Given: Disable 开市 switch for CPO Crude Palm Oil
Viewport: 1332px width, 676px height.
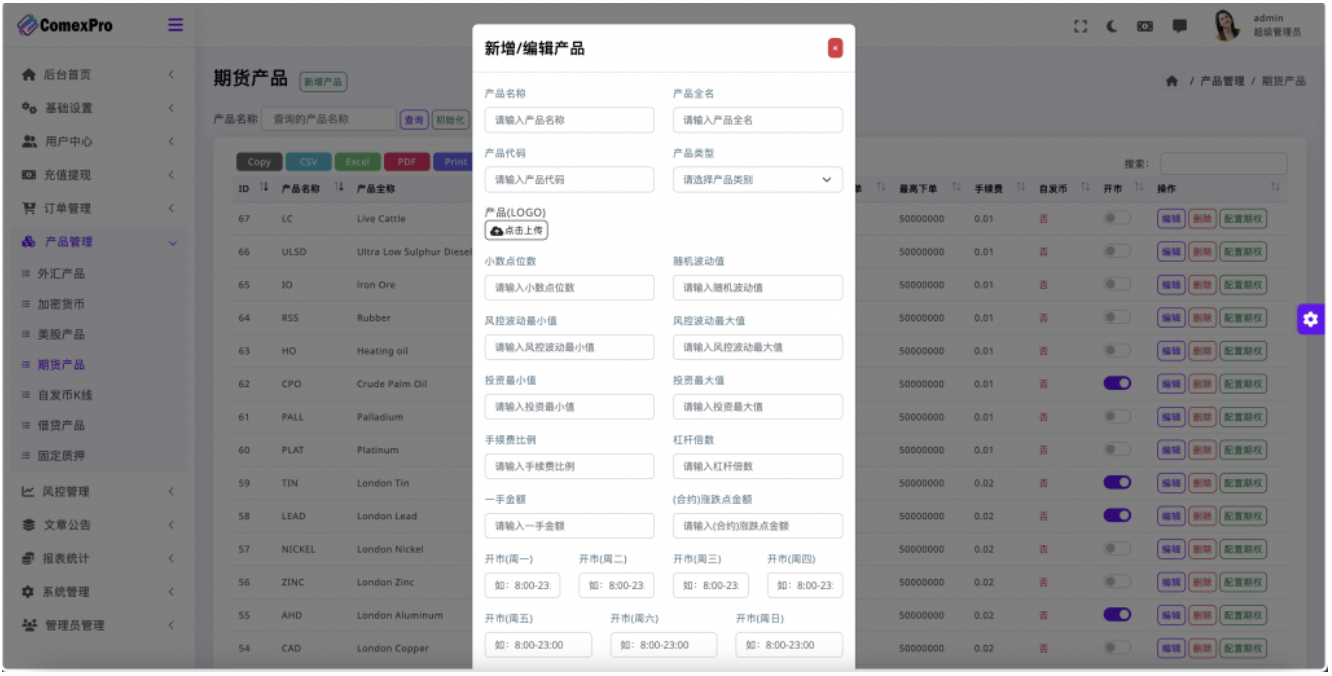Looking at the screenshot, I should 1117,383.
